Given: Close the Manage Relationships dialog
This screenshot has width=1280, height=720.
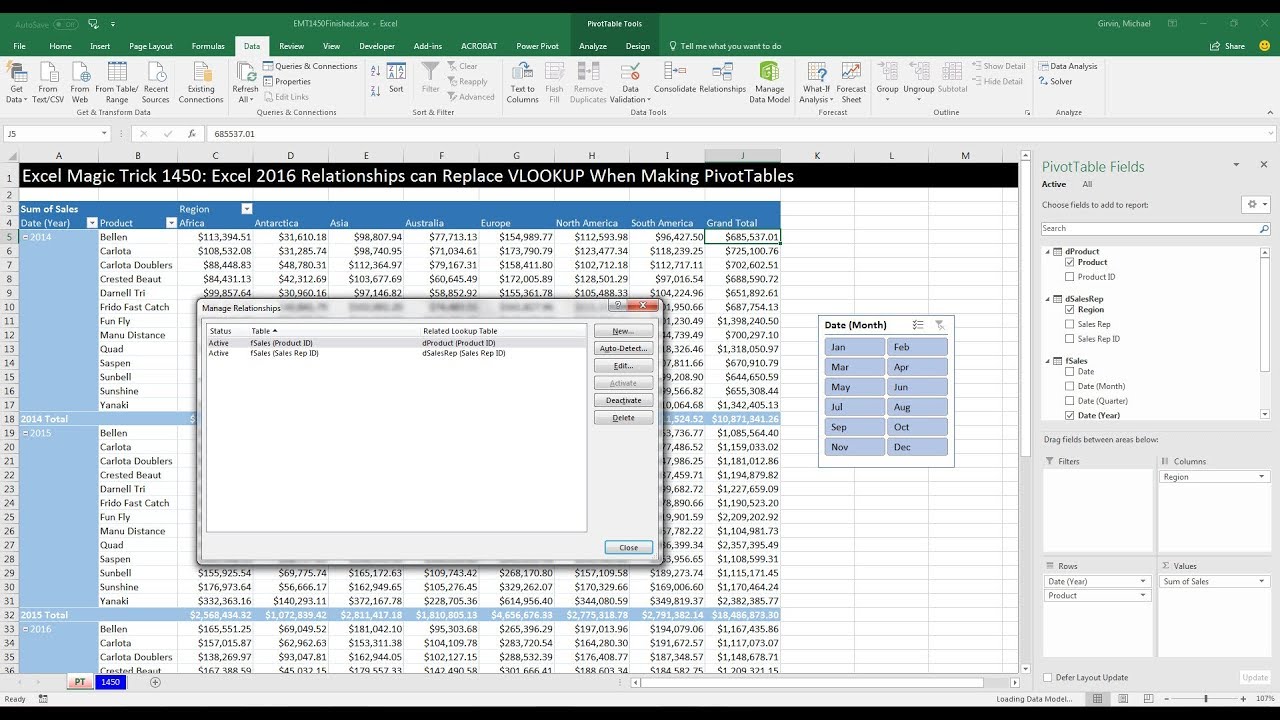Looking at the screenshot, I should [x=628, y=547].
